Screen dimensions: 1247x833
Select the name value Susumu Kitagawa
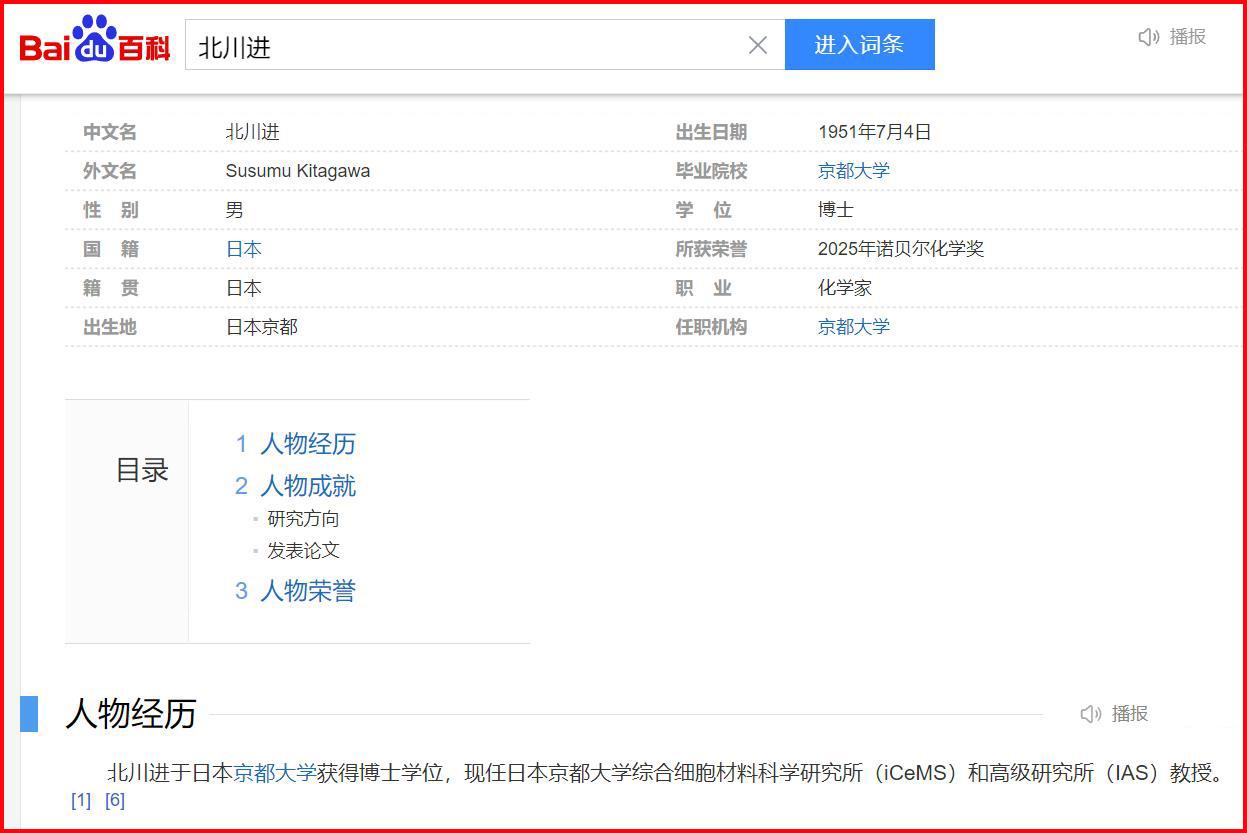(x=298, y=171)
